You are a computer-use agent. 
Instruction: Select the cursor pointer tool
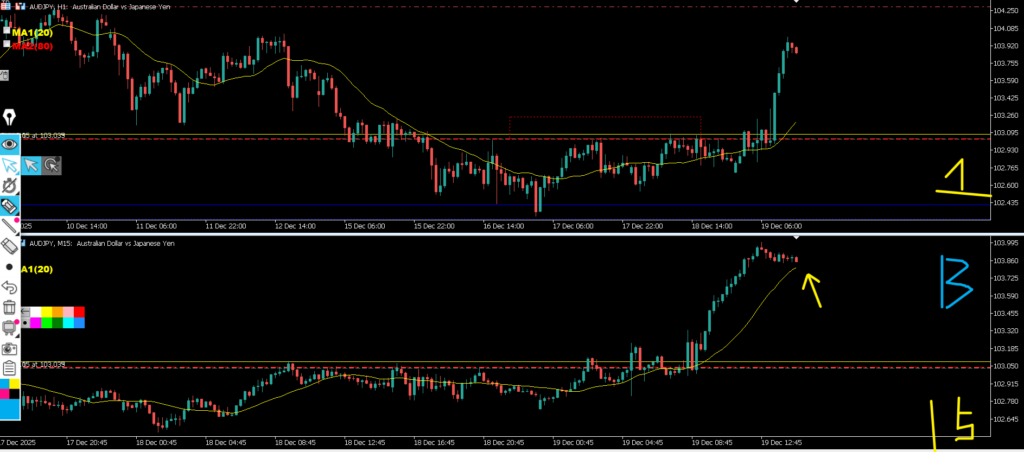pyautogui.click(x=10, y=165)
